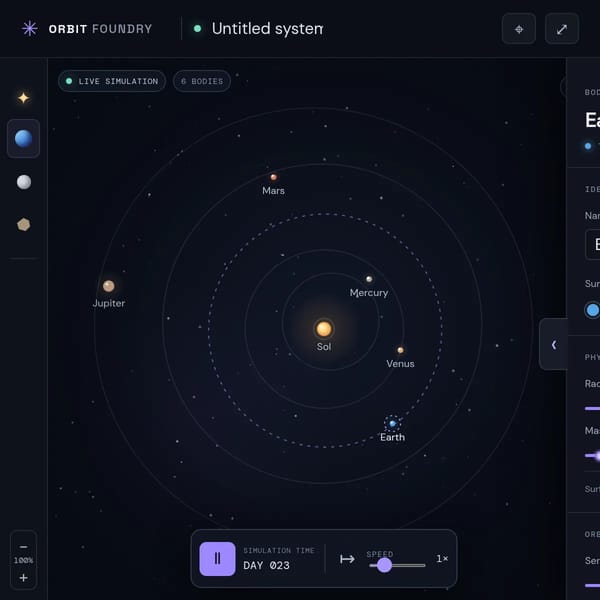600x600 pixels.
Task: Select the Jupiter planet
Action: [x=109, y=286]
